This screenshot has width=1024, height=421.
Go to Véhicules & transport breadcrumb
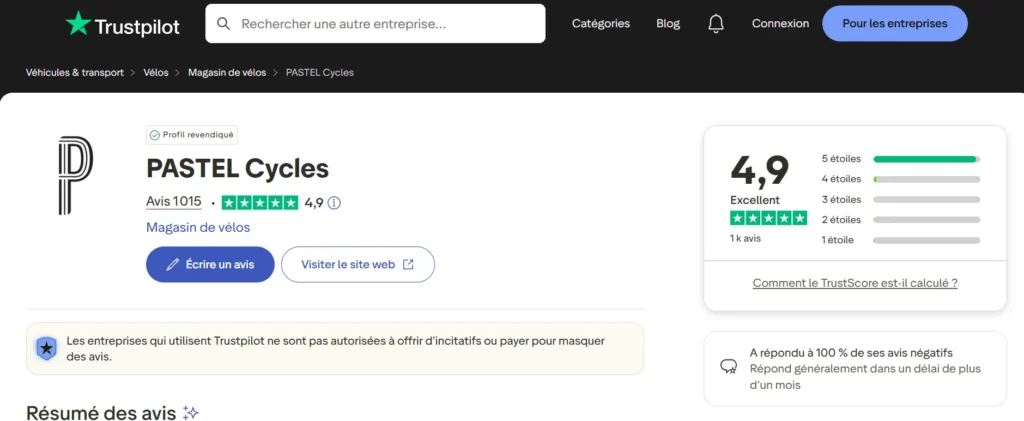point(74,72)
